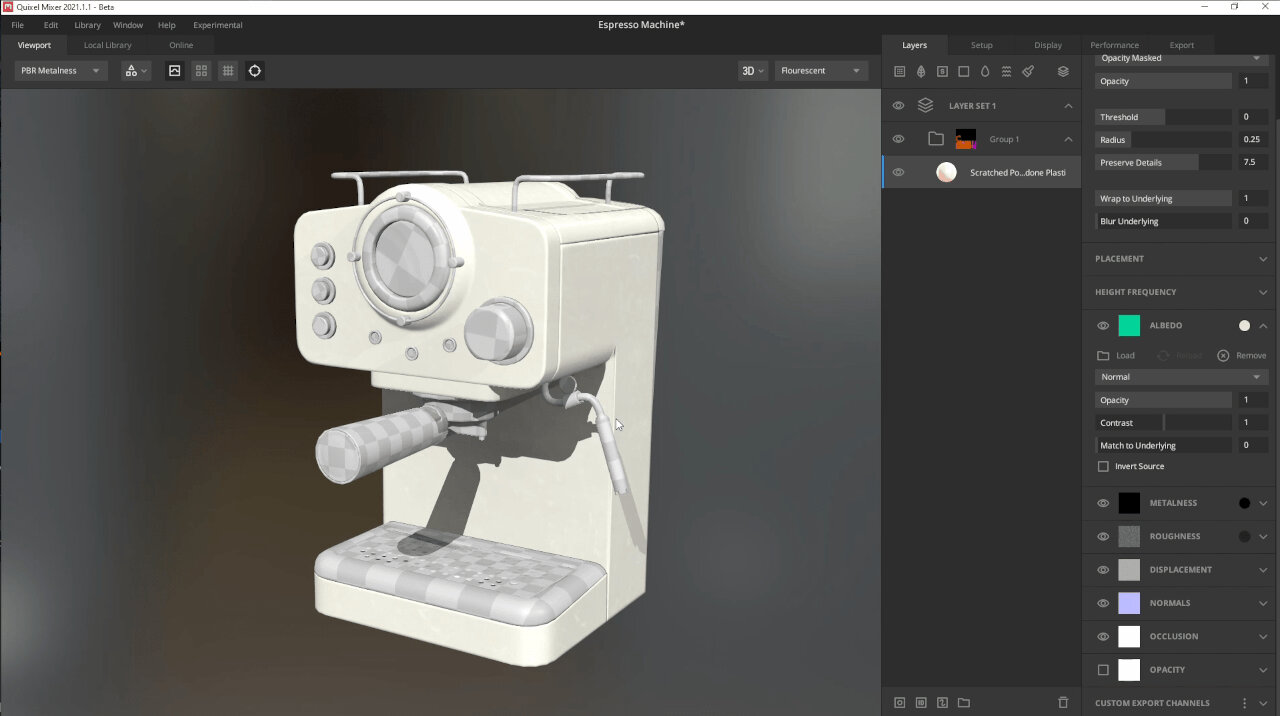Screen dimensions: 1280x716
Task: Select the Paint layer brush icon
Action: pos(1028,71)
